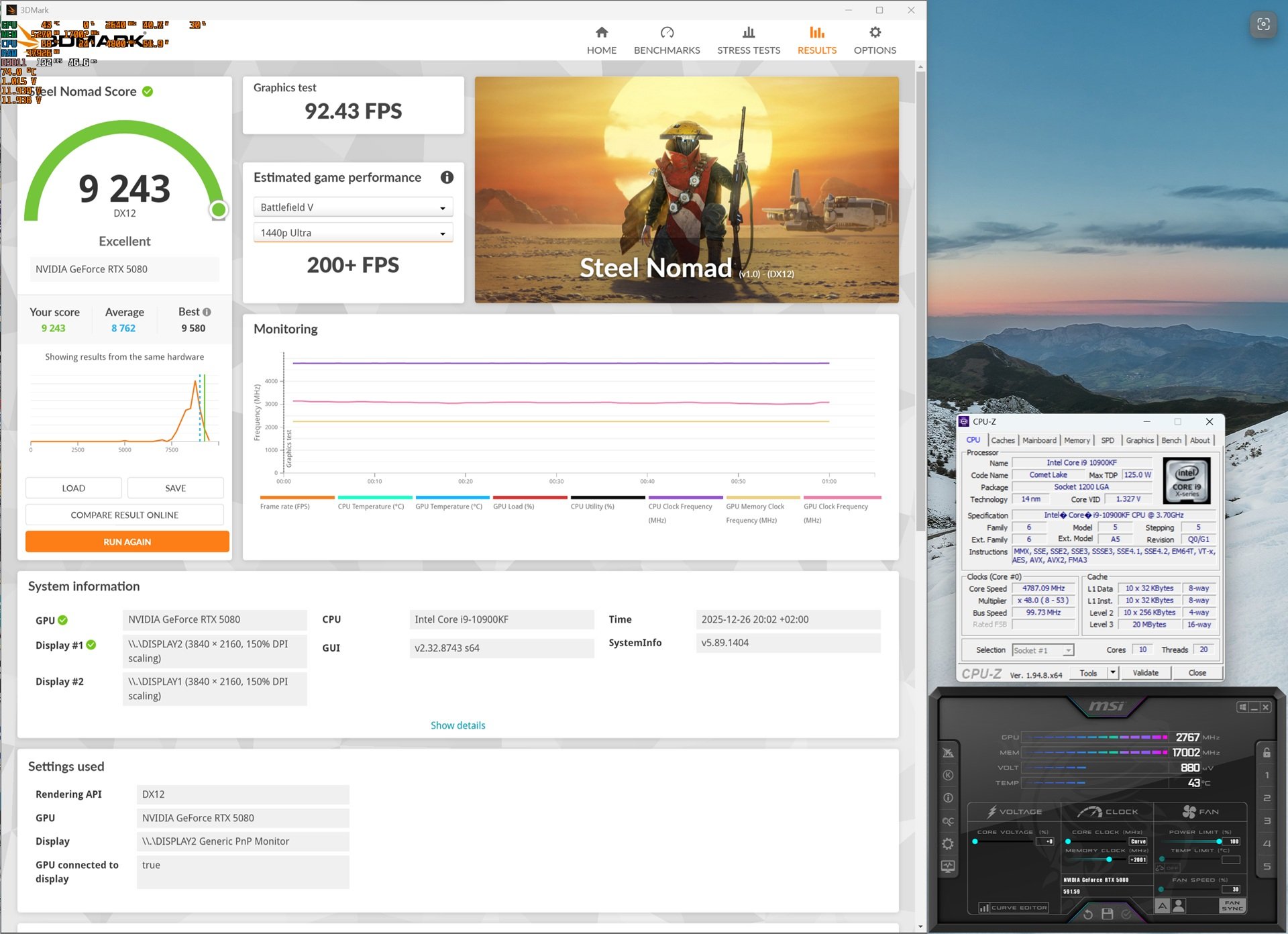Viewport: 1288px width, 934px height.
Task: Toggle the auto fan A button
Action: [x=1163, y=906]
